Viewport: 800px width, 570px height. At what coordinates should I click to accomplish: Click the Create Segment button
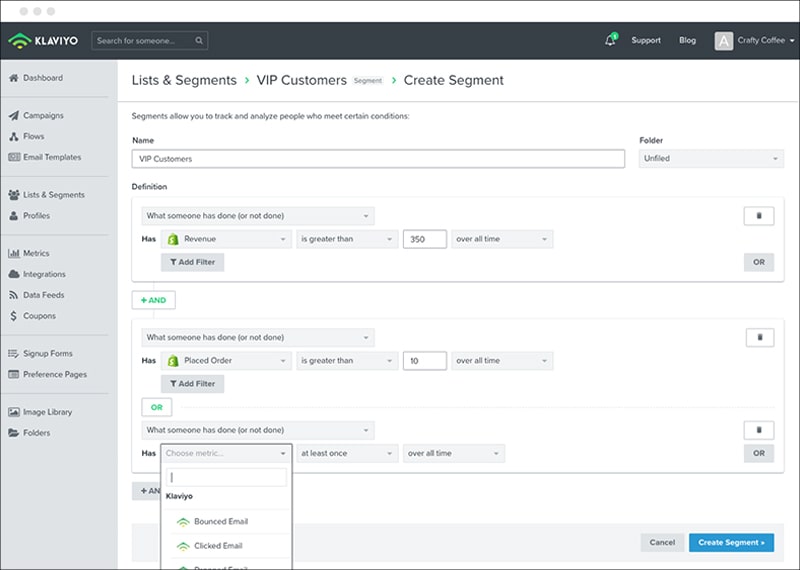coord(730,542)
